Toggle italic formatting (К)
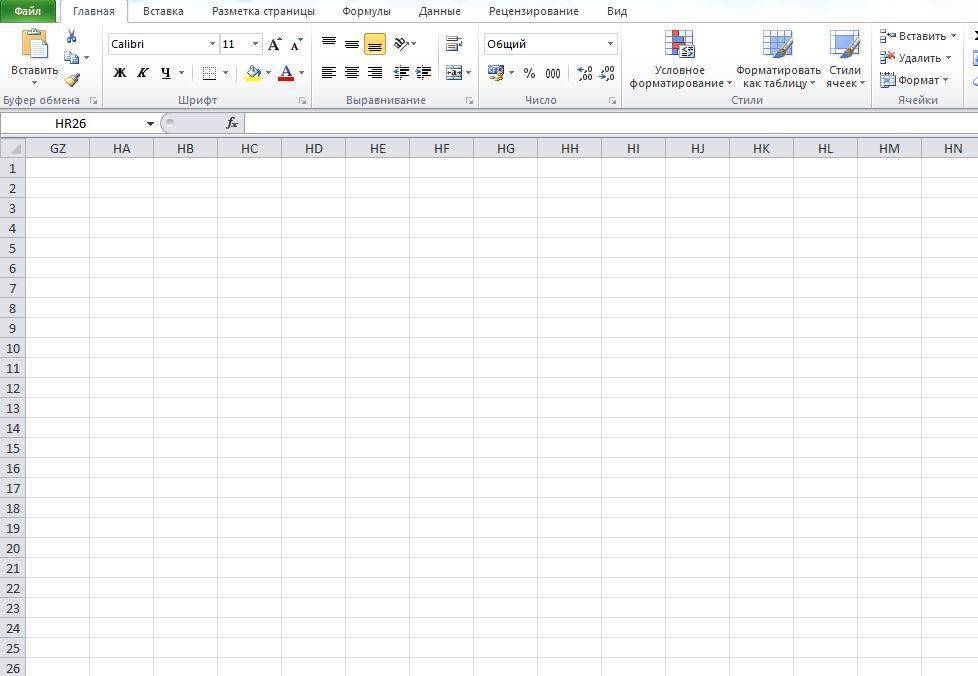This screenshot has width=978, height=676. point(143,73)
